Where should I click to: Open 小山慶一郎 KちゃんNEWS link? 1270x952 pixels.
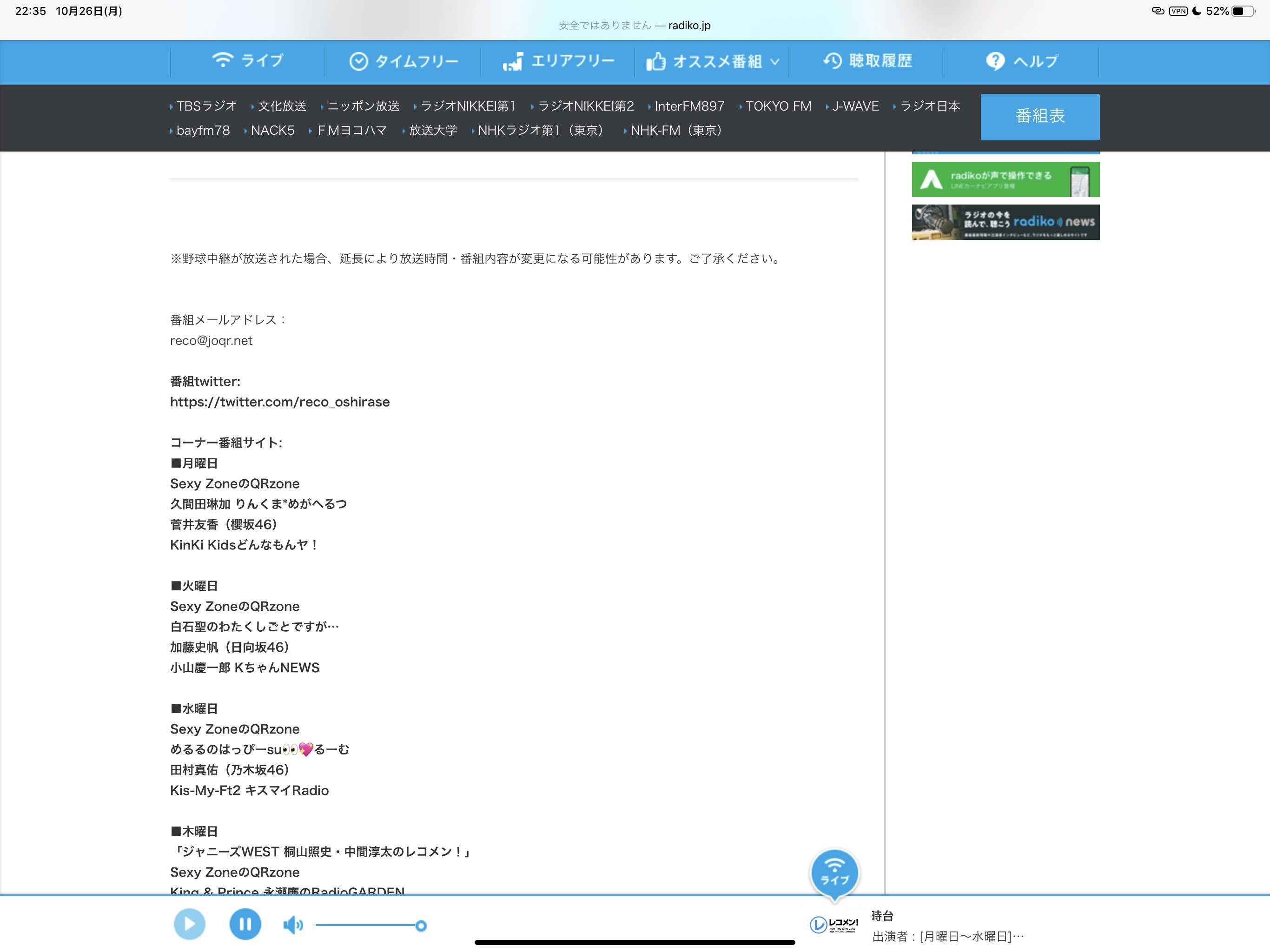coord(245,668)
